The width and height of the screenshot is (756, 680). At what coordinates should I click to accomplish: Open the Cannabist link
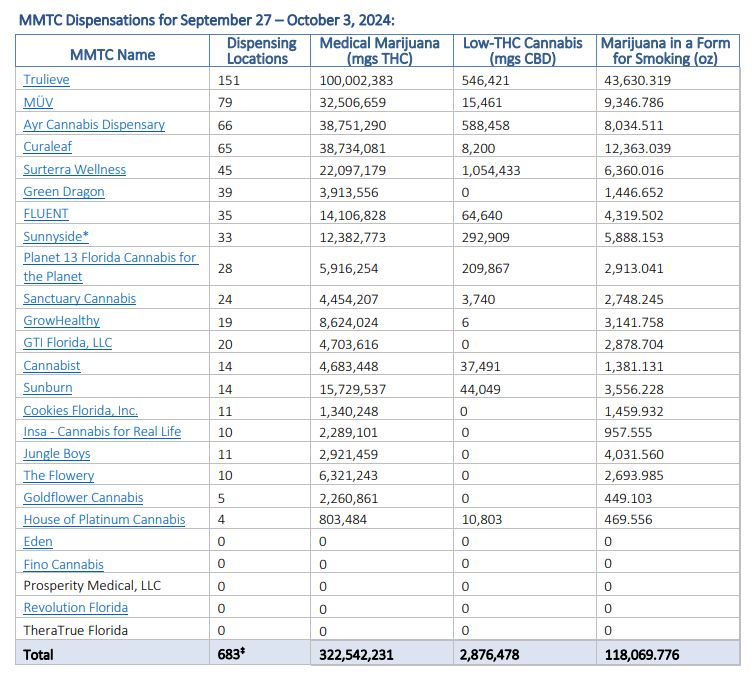(52, 366)
